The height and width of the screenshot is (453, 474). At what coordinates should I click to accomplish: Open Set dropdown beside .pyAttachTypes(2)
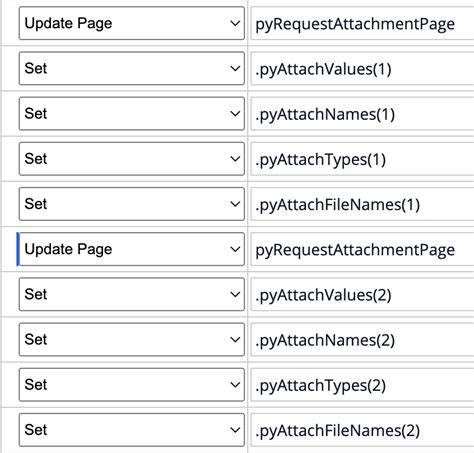click(x=132, y=385)
